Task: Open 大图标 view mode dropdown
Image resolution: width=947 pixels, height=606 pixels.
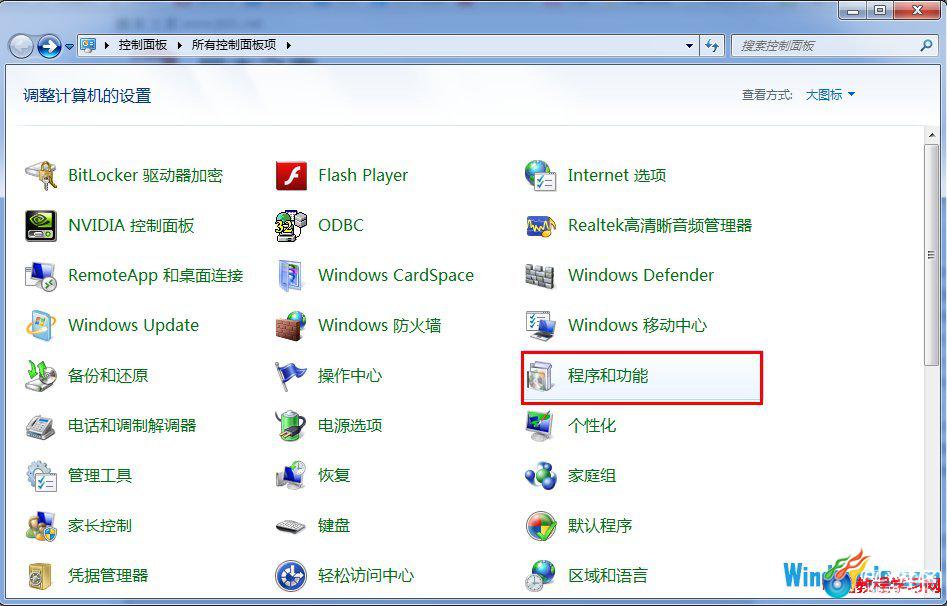Action: click(830, 95)
